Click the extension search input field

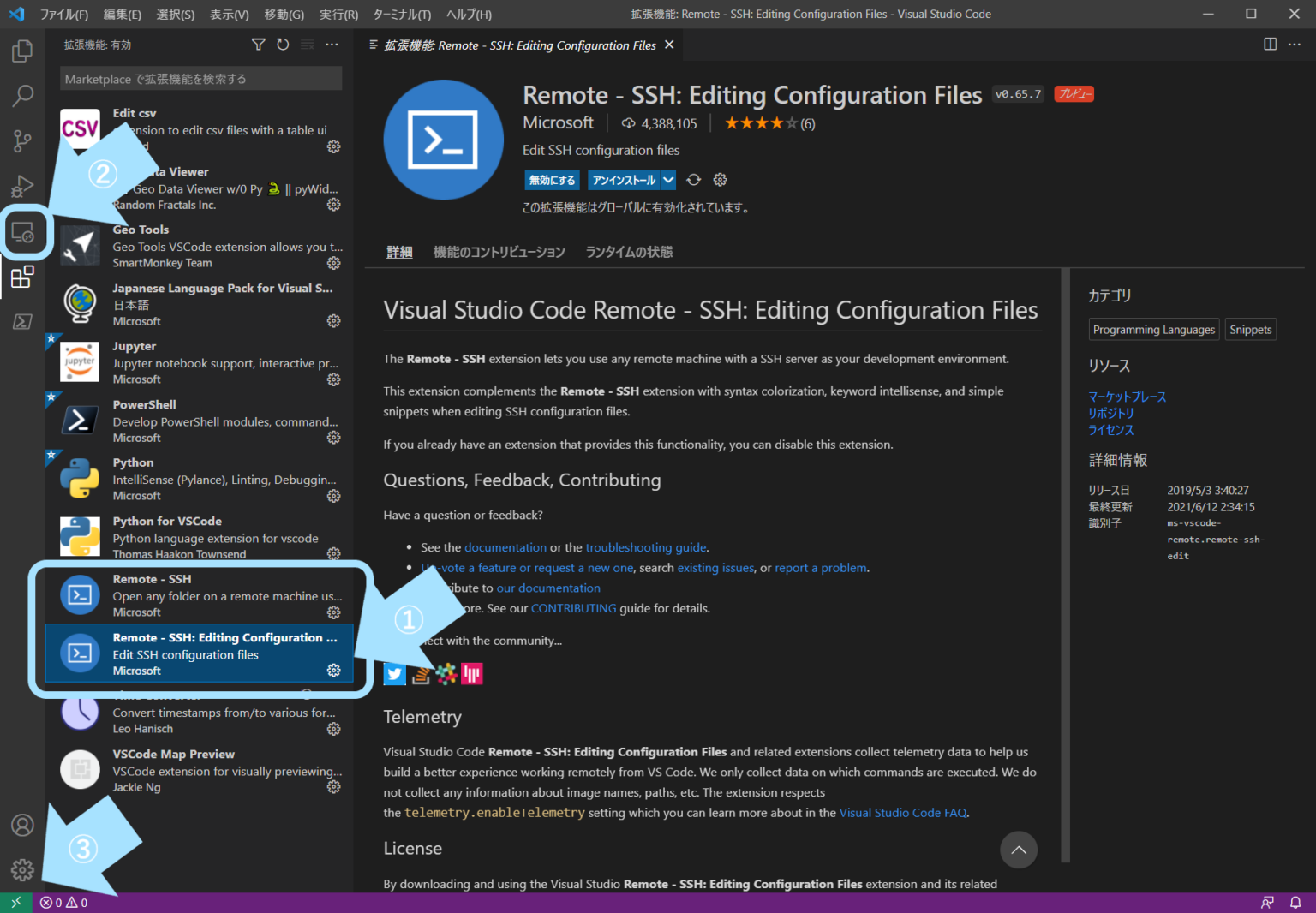pyautogui.click(x=200, y=78)
